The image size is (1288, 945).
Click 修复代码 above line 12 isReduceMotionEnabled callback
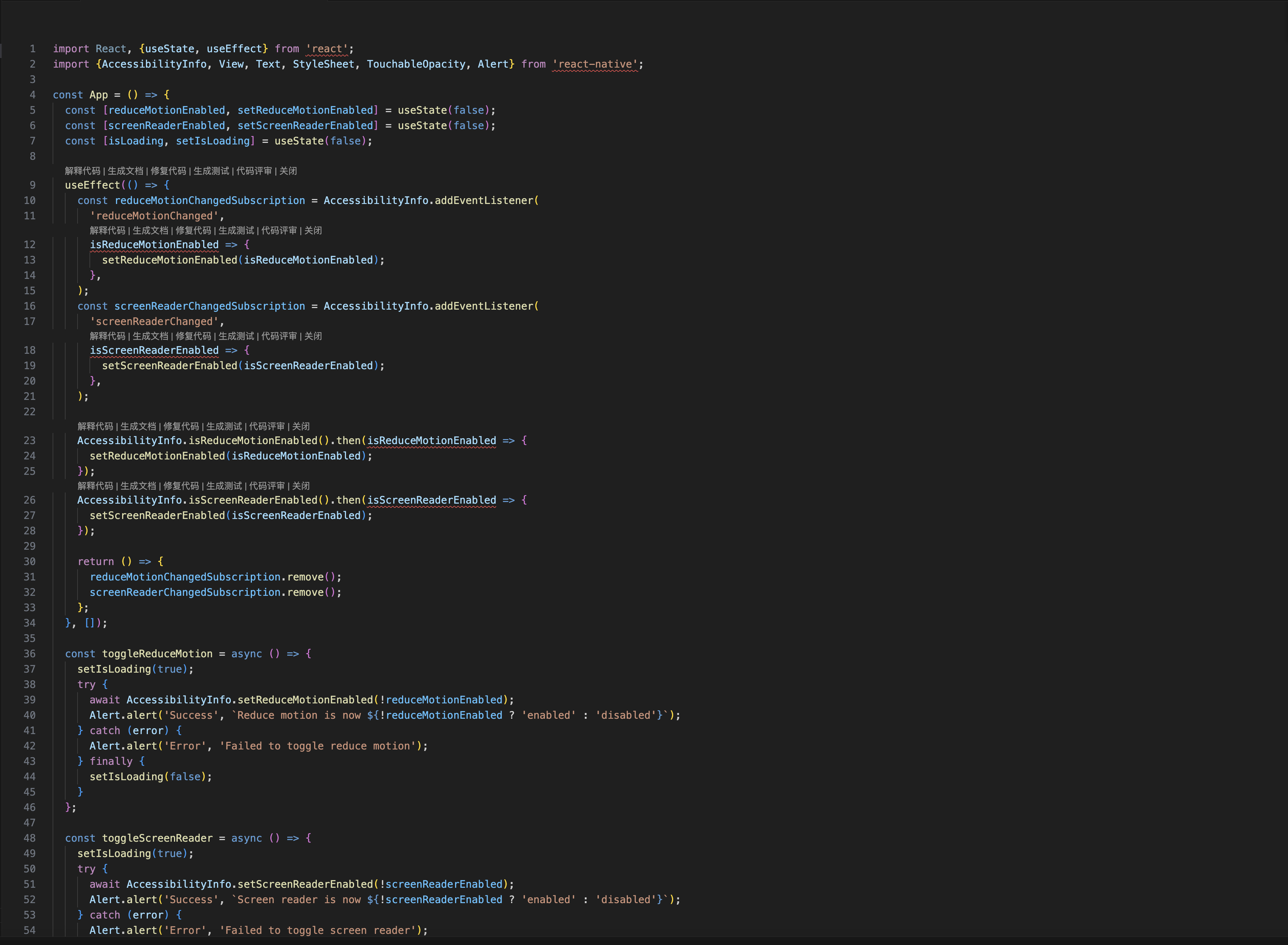pos(193,230)
